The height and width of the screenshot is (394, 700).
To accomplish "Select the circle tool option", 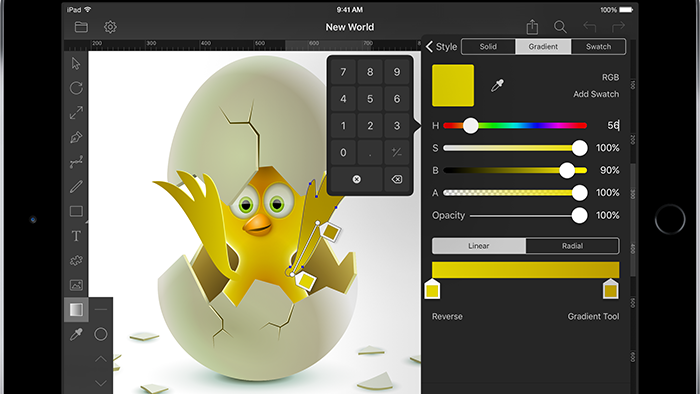I will (x=100, y=334).
